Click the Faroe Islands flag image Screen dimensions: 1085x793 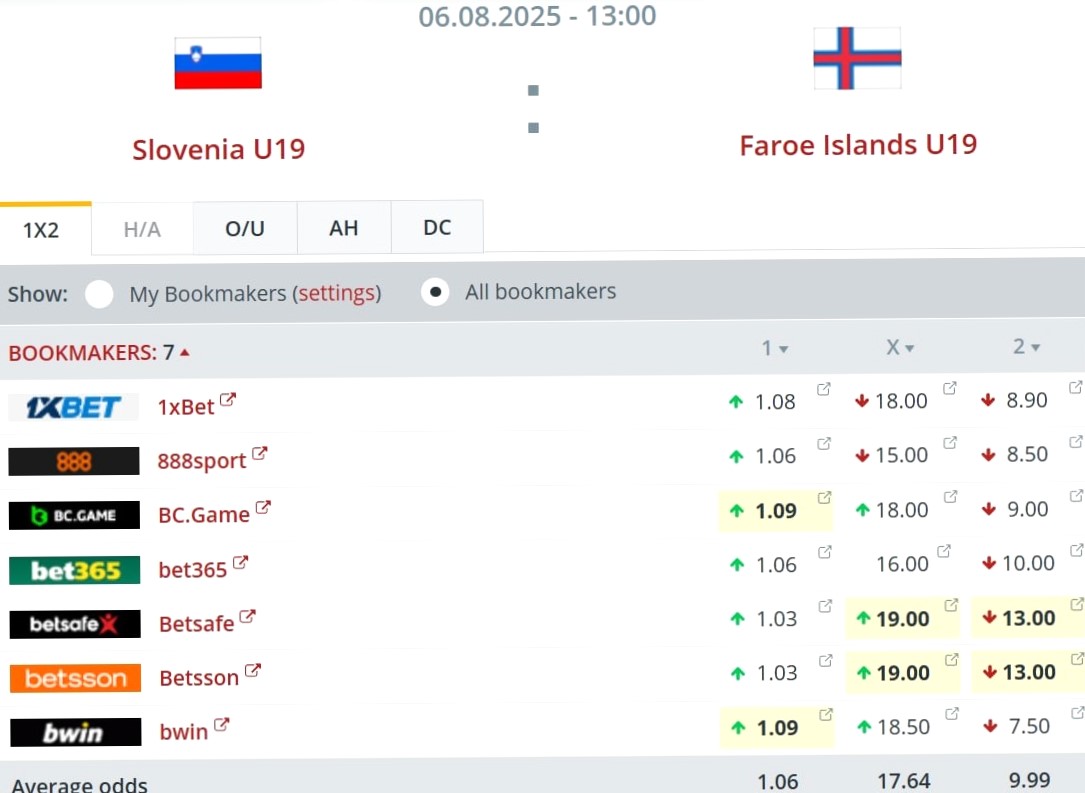click(x=857, y=58)
